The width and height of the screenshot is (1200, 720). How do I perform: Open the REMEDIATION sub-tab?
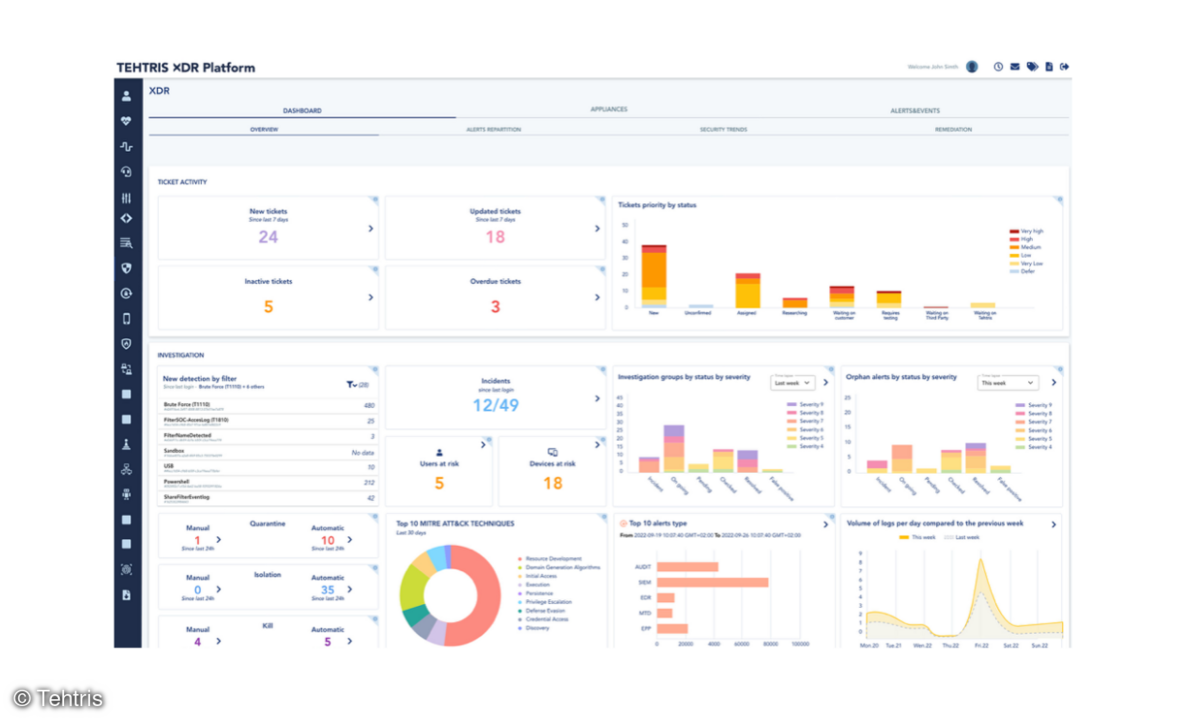coord(954,130)
